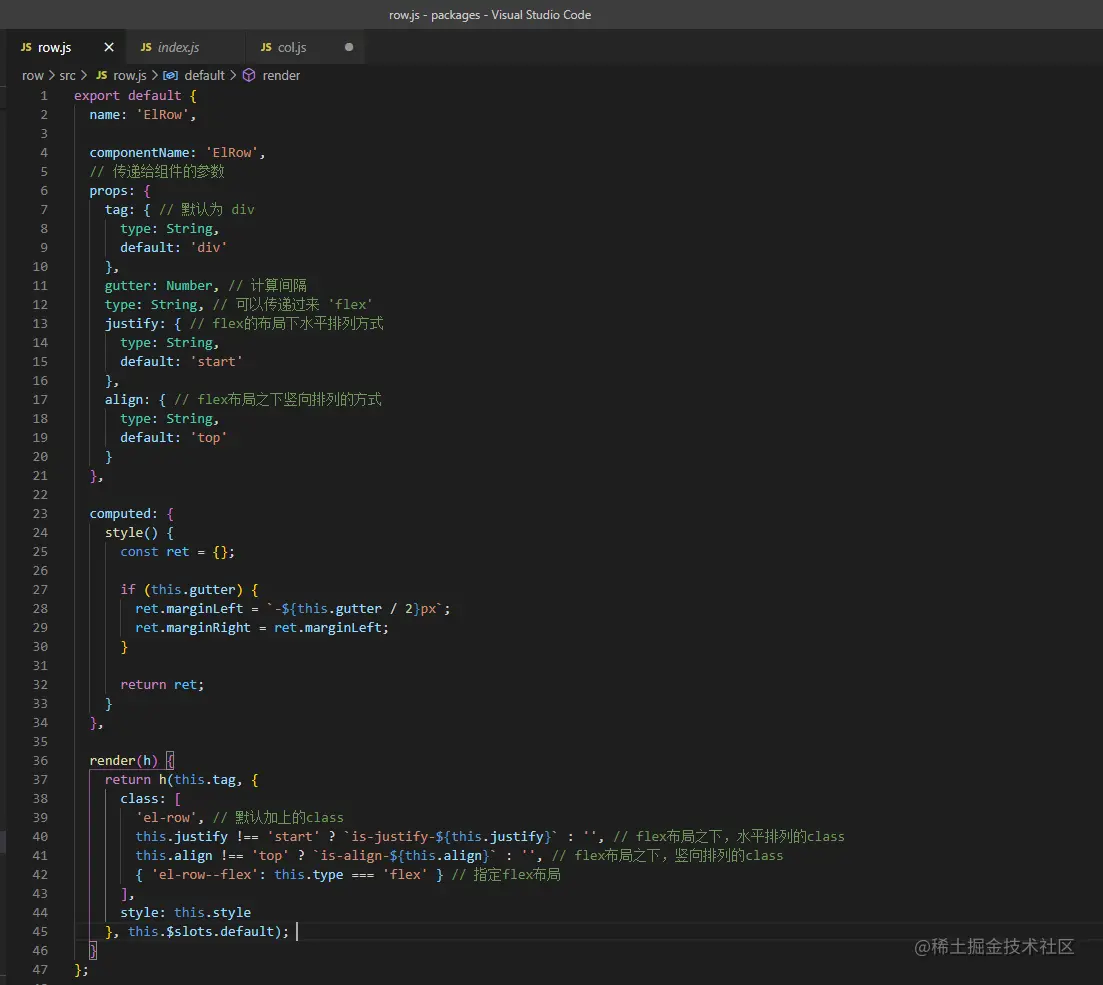Click line number 36 in the gutter
The width and height of the screenshot is (1103, 985).
(x=40, y=761)
